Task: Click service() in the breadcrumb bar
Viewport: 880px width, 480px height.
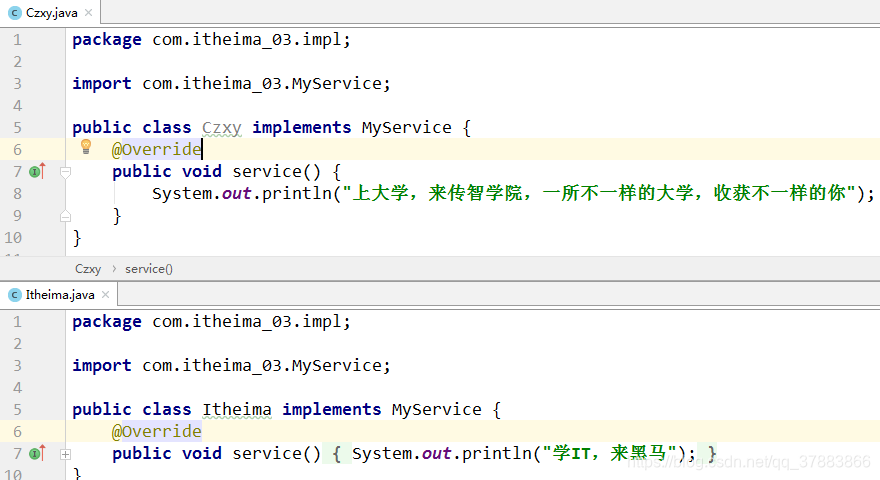Action: (149, 269)
